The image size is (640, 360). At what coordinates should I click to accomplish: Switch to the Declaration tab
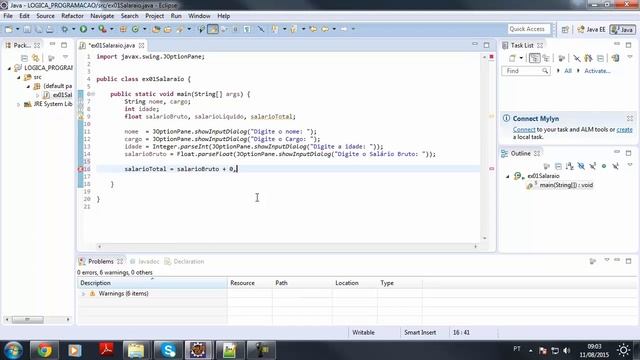click(x=184, y=261)
